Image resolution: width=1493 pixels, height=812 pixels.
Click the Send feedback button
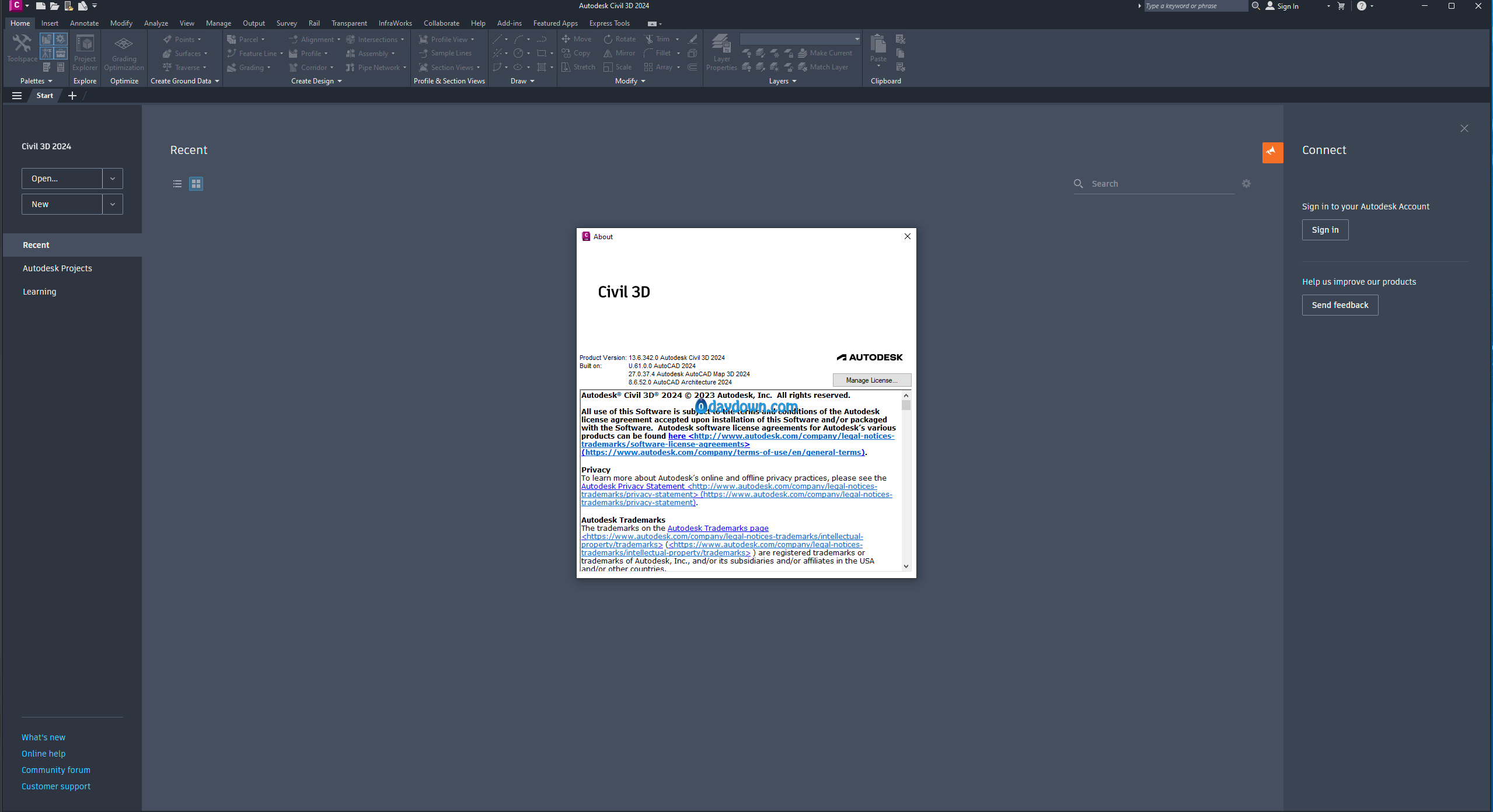1339,305
